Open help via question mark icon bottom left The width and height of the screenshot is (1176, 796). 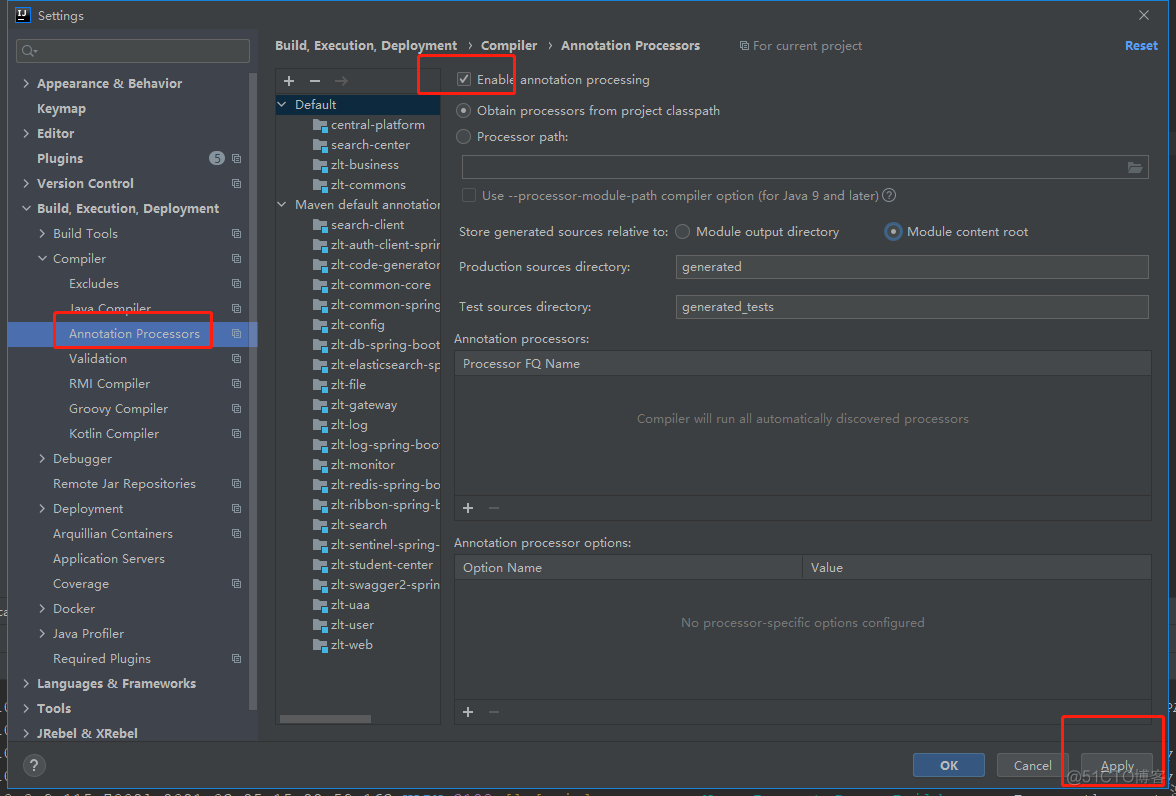[x=33, y=765]
